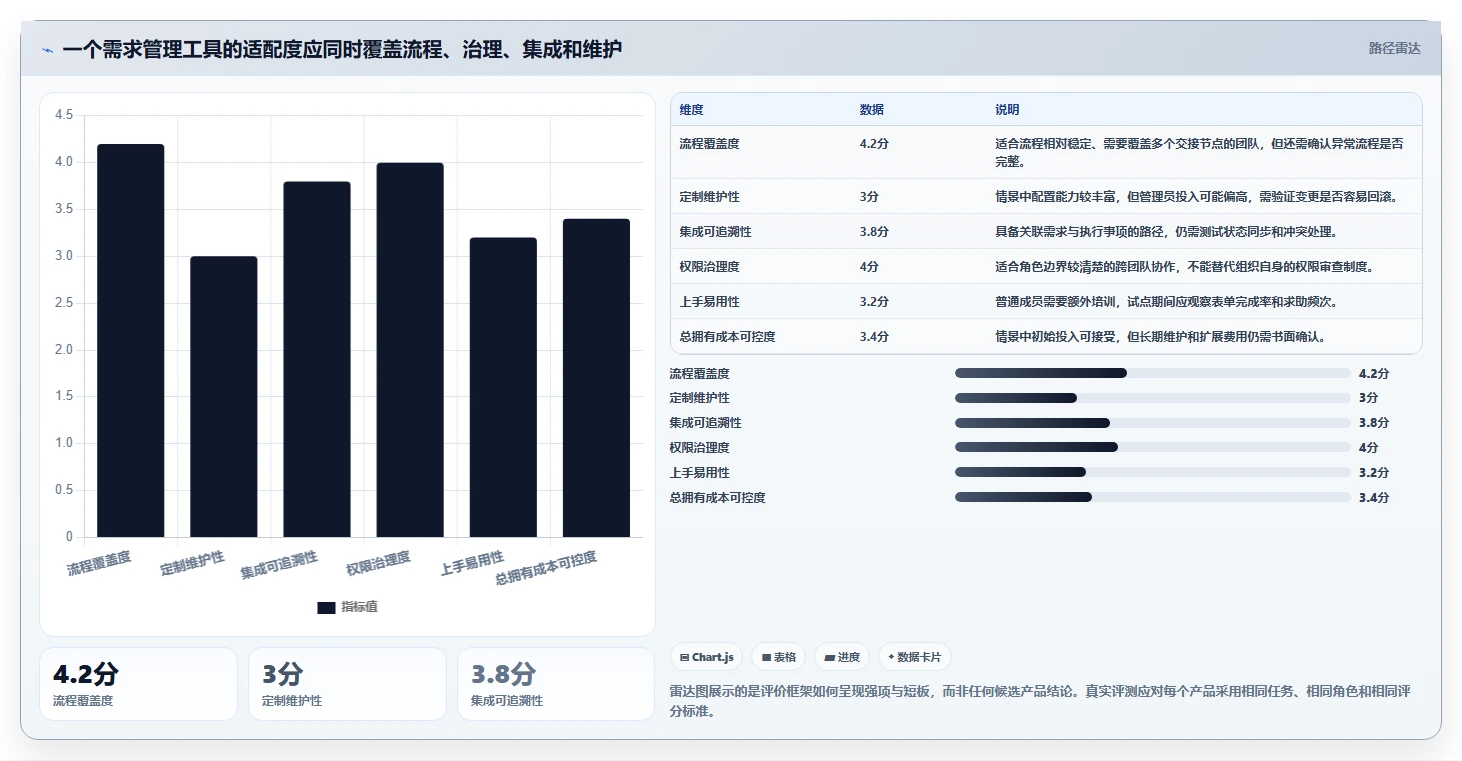Click the 指标值 legend color box
This screenshot has height=761, width=1462.
pos(326,607)
